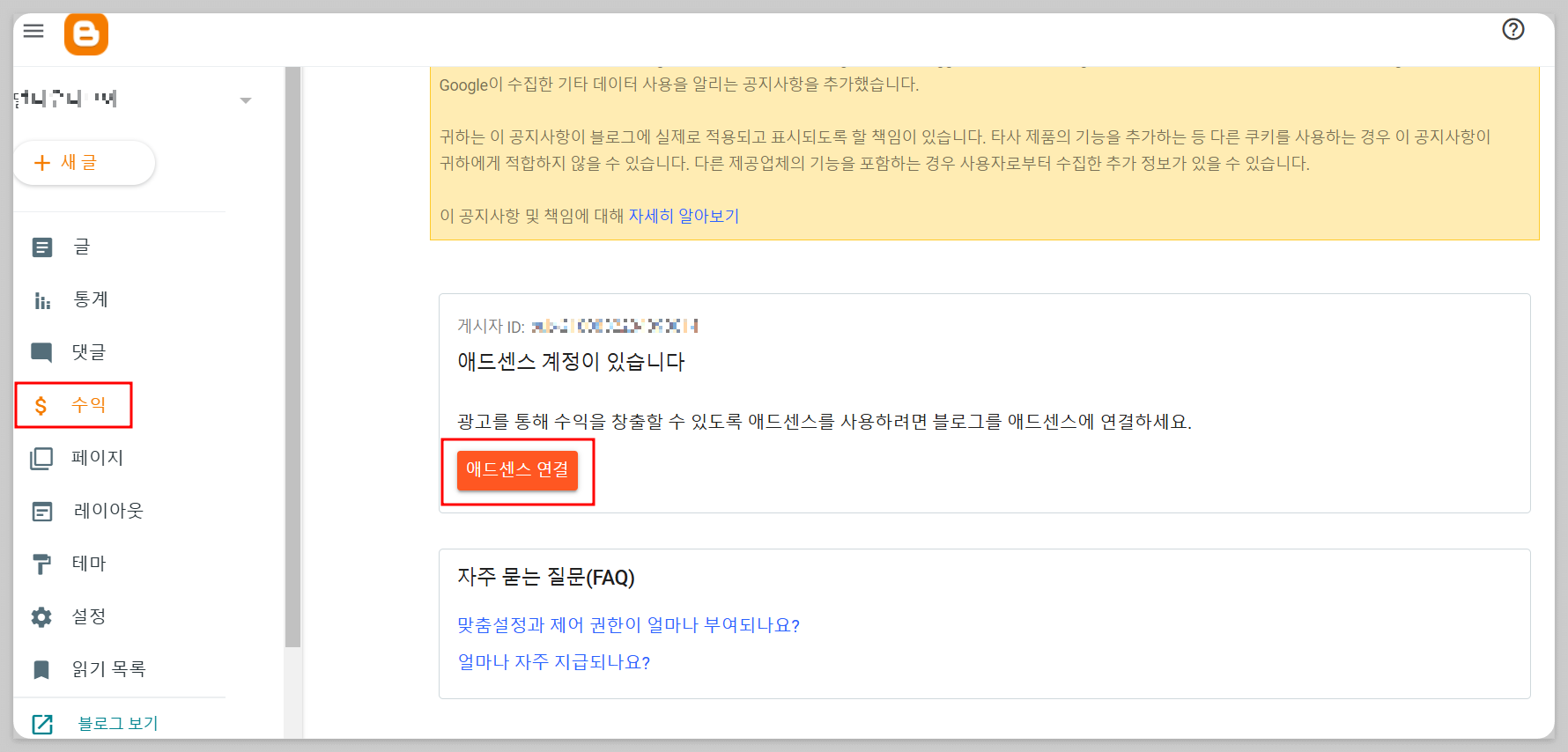
Task: Click the 애드센스 계정이 있습니다 heading
Action: point(571,362)
